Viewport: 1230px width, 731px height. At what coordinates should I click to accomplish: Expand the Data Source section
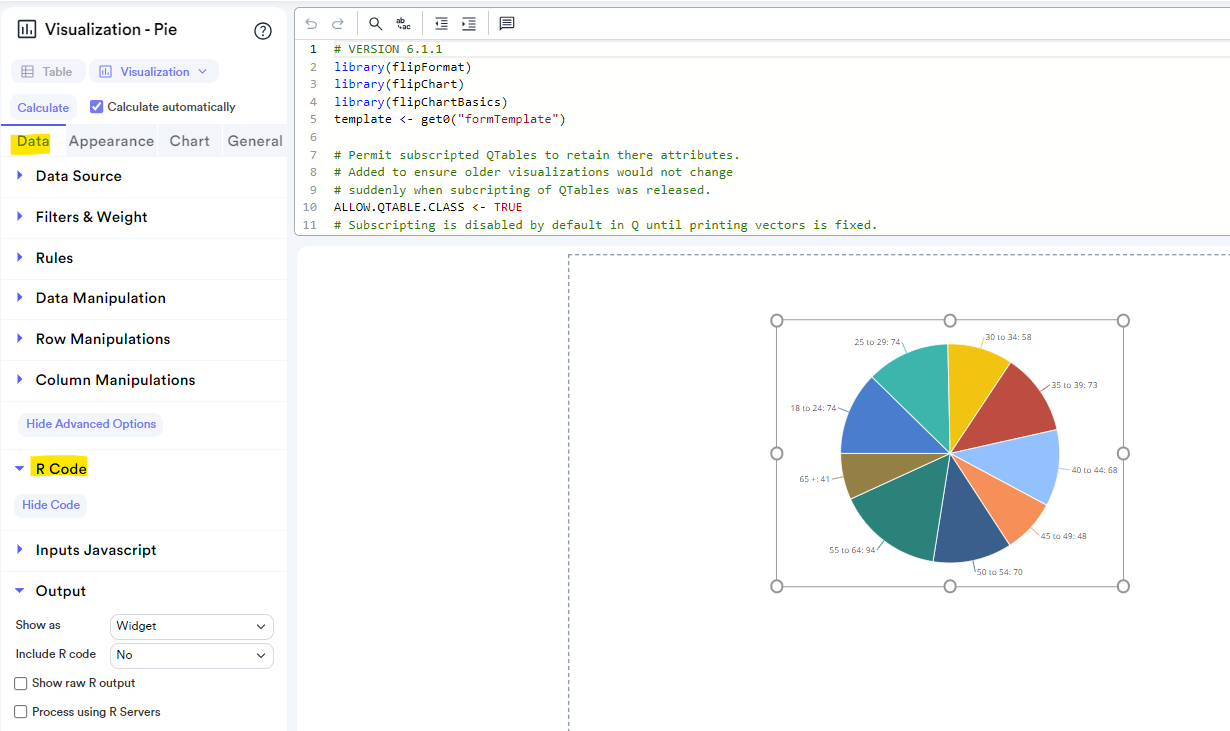coord(78,176)
